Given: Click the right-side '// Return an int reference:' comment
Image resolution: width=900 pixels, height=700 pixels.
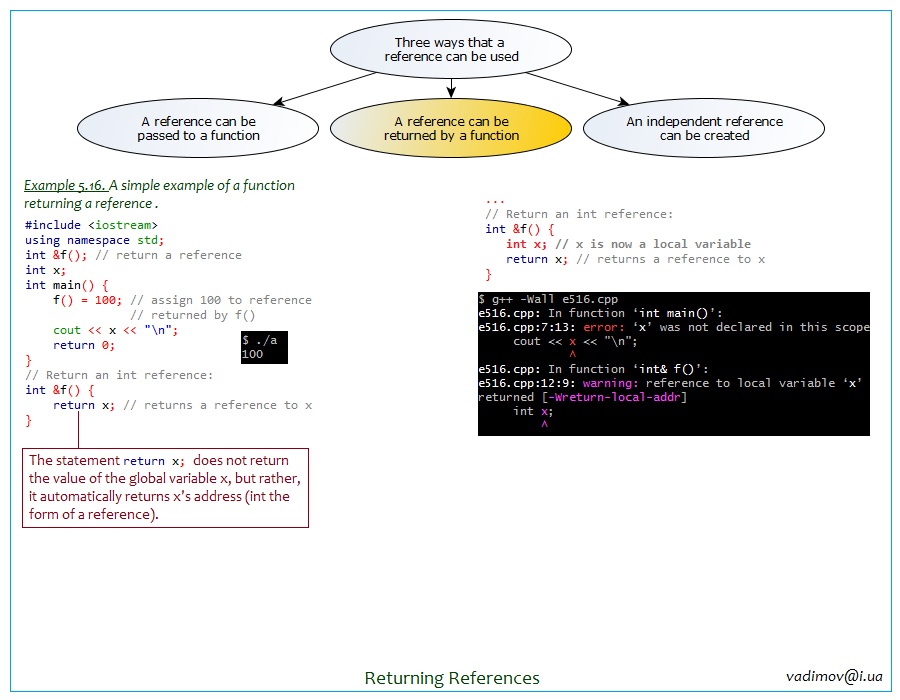Looking at the screenshot, I should [x=579, y=214].
